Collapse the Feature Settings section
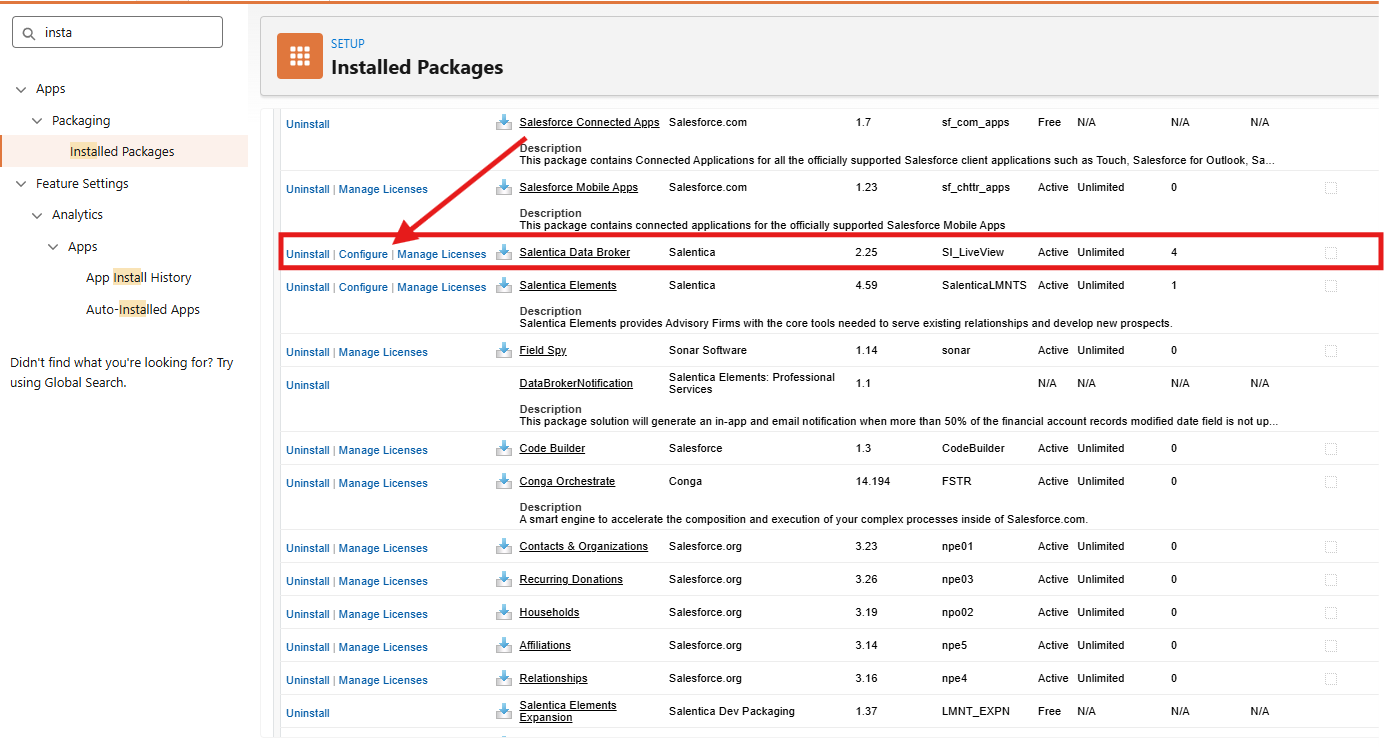 (x=21, y=184)
